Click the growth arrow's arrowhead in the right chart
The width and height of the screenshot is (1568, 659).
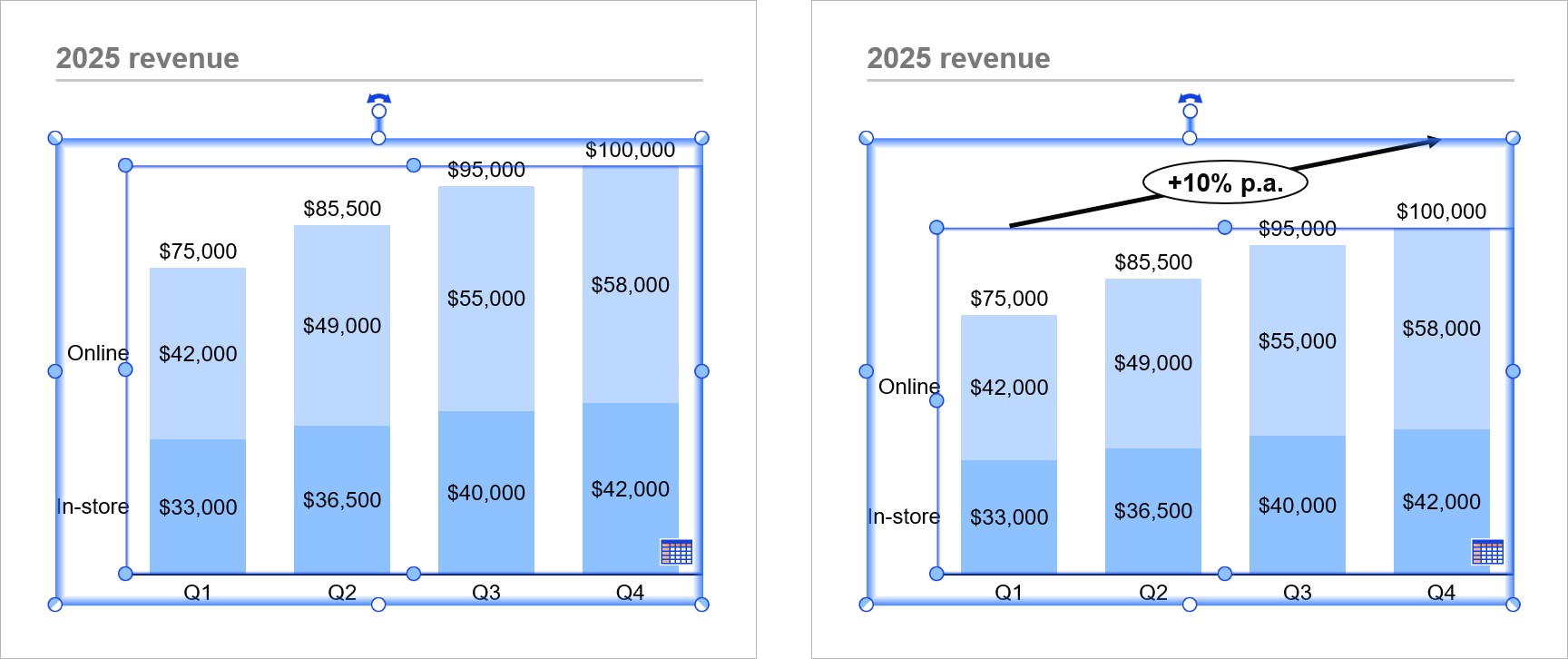1434,141
